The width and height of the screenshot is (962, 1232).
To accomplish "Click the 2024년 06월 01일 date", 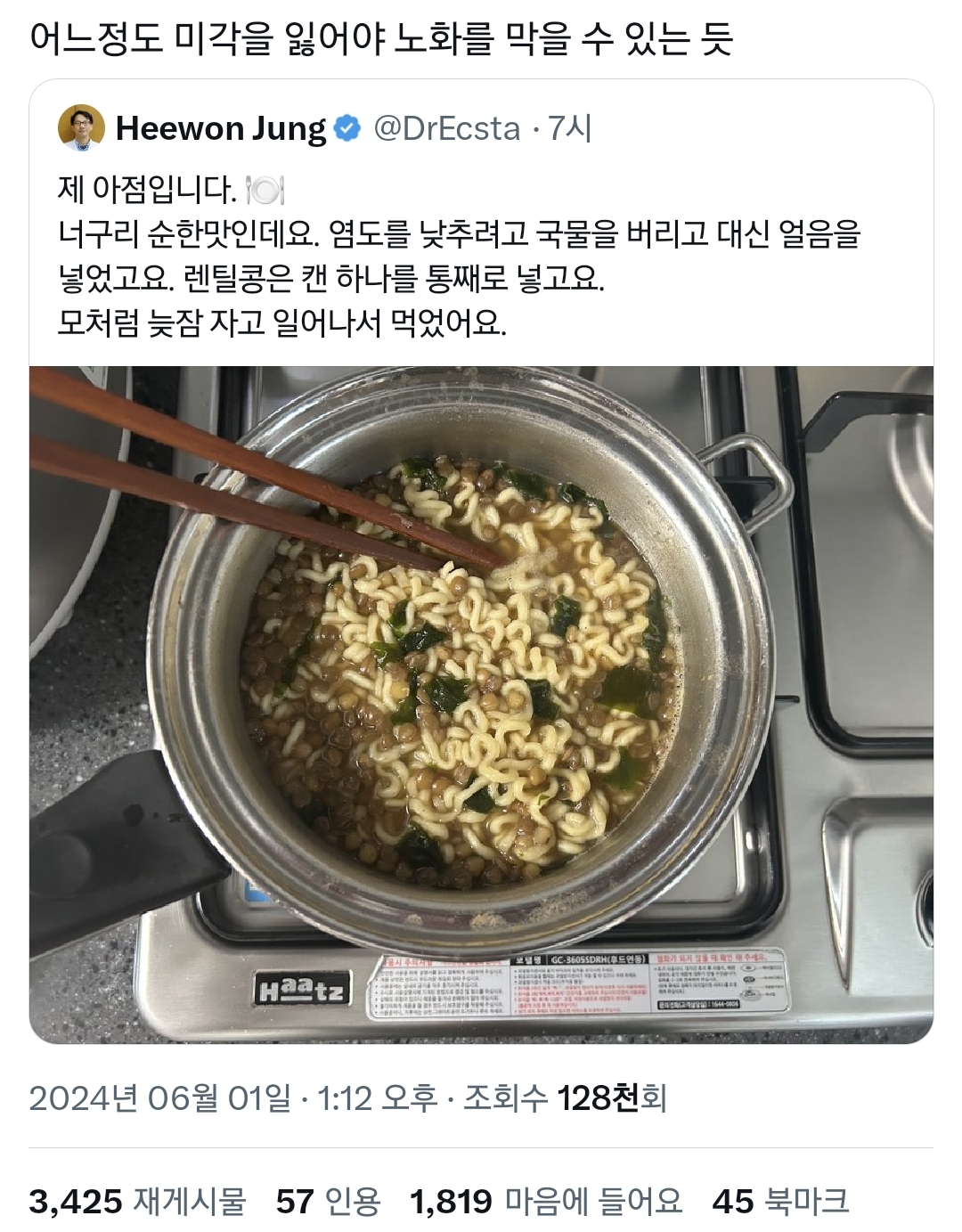I will click(x=159, y=1097).
